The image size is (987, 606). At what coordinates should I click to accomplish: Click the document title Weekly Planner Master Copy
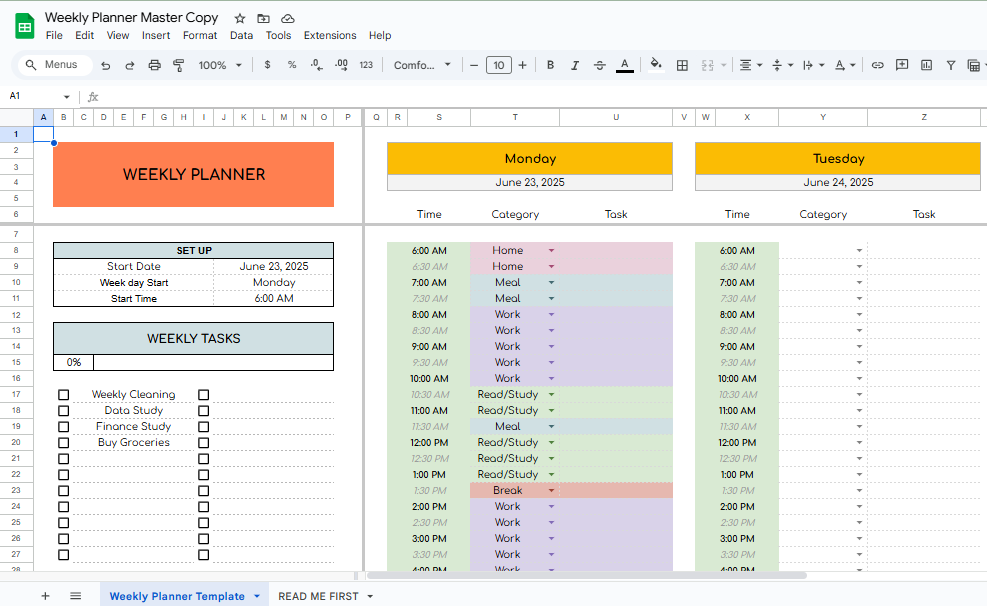pyautogui.click(x=132, y=17)
